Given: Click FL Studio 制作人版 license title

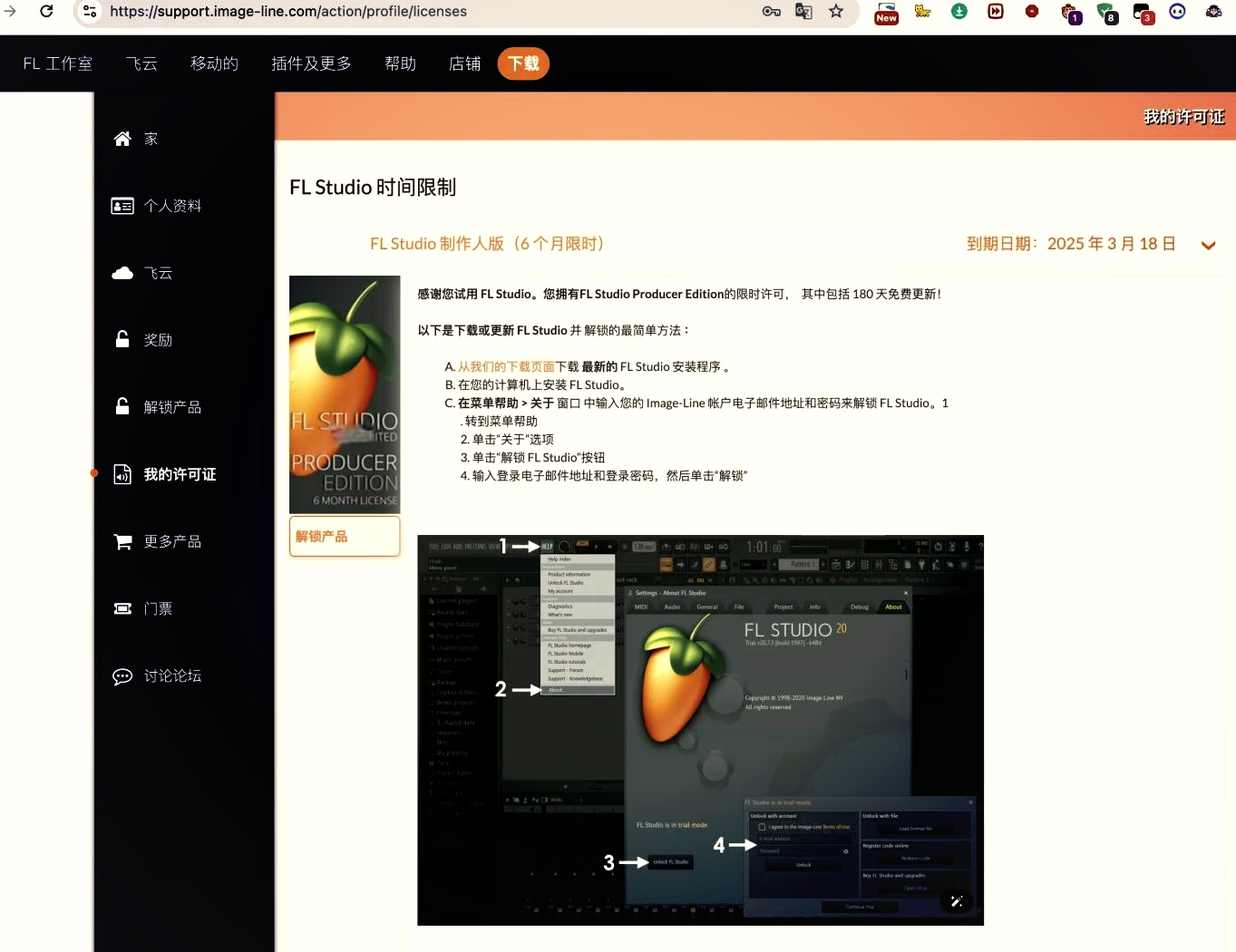Looking at the screenshot, I should point(487,244).
